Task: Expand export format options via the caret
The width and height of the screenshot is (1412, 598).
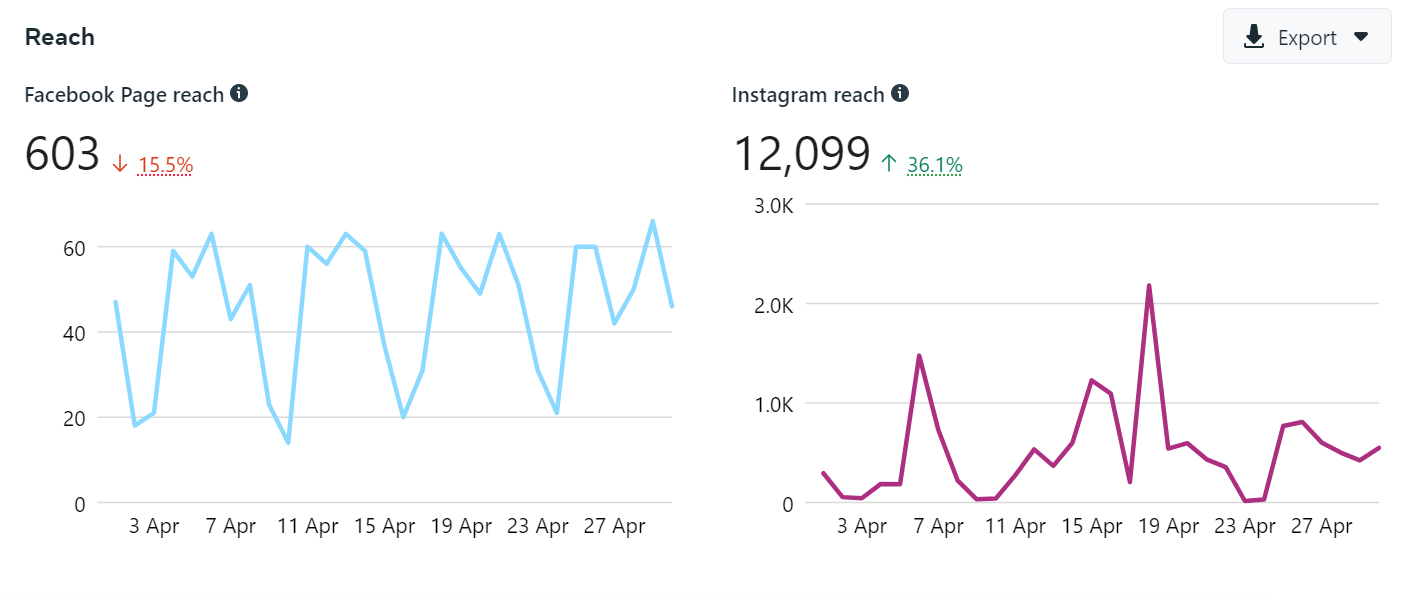Action: 1361,36
